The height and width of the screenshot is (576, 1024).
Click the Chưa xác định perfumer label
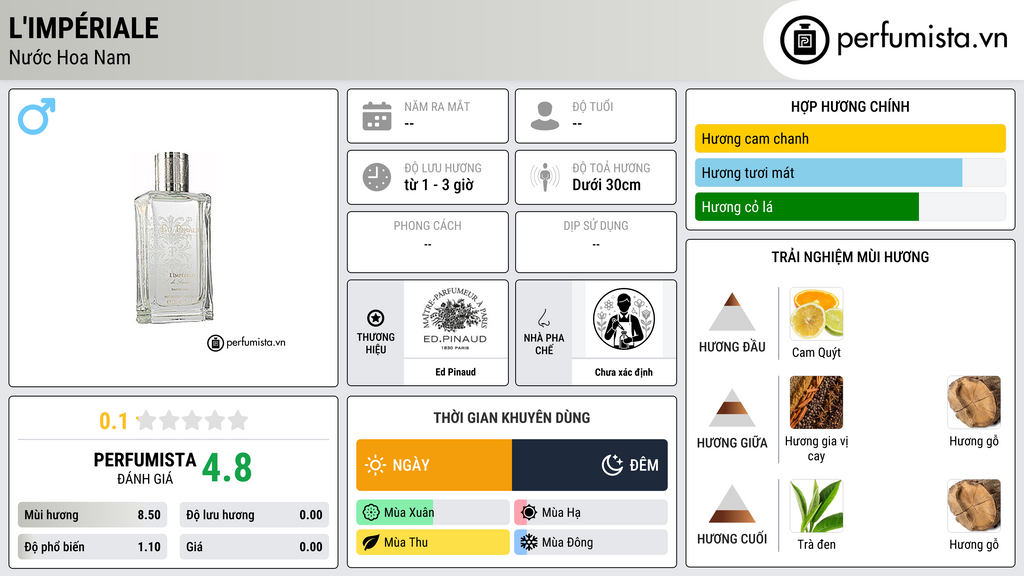624,372
